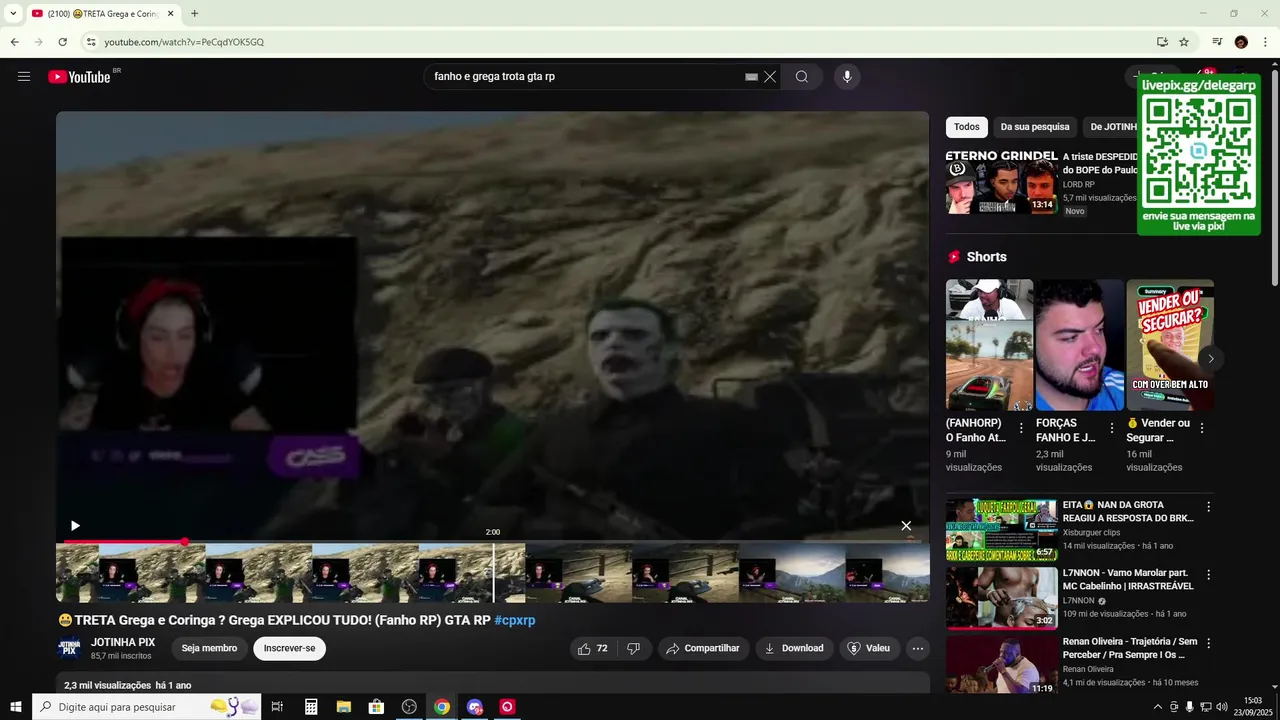Open the NAN DA GROTA video title
1280x720 pixels.
point(1128,512)
